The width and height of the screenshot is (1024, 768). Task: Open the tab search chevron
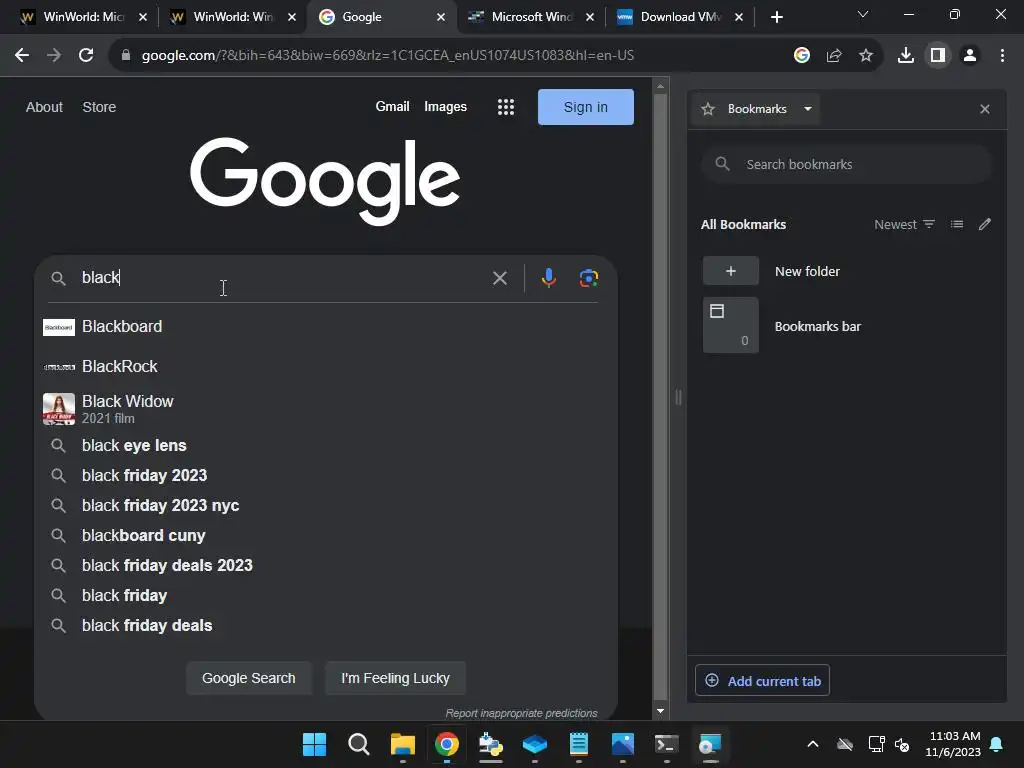pyautogui.click(x=863, y=14)
